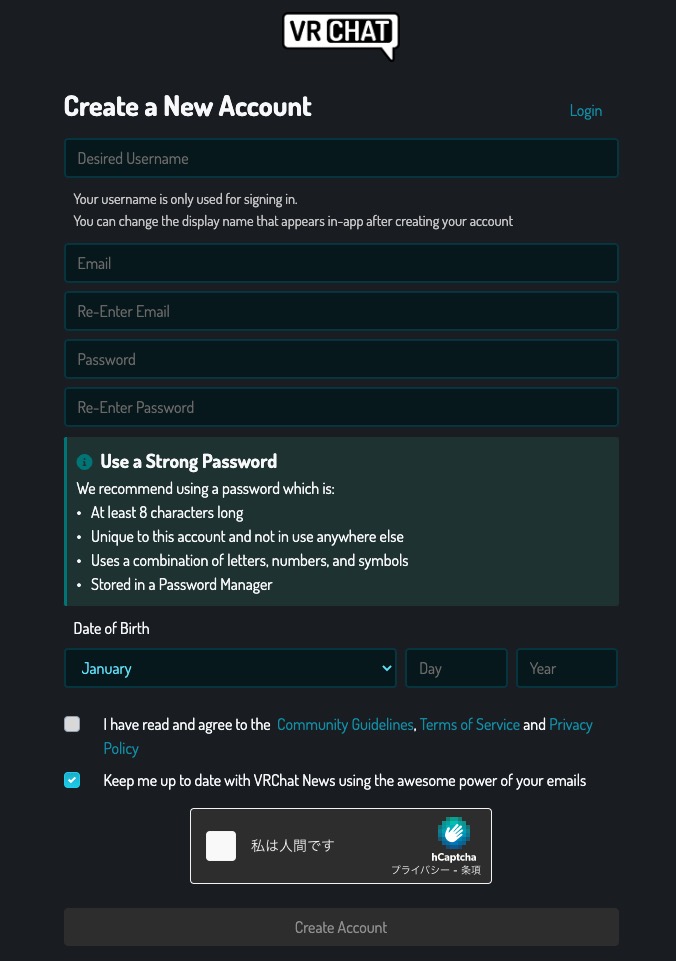
Task: Click the info icon beside Strong Password
Action: coord(84,462)
